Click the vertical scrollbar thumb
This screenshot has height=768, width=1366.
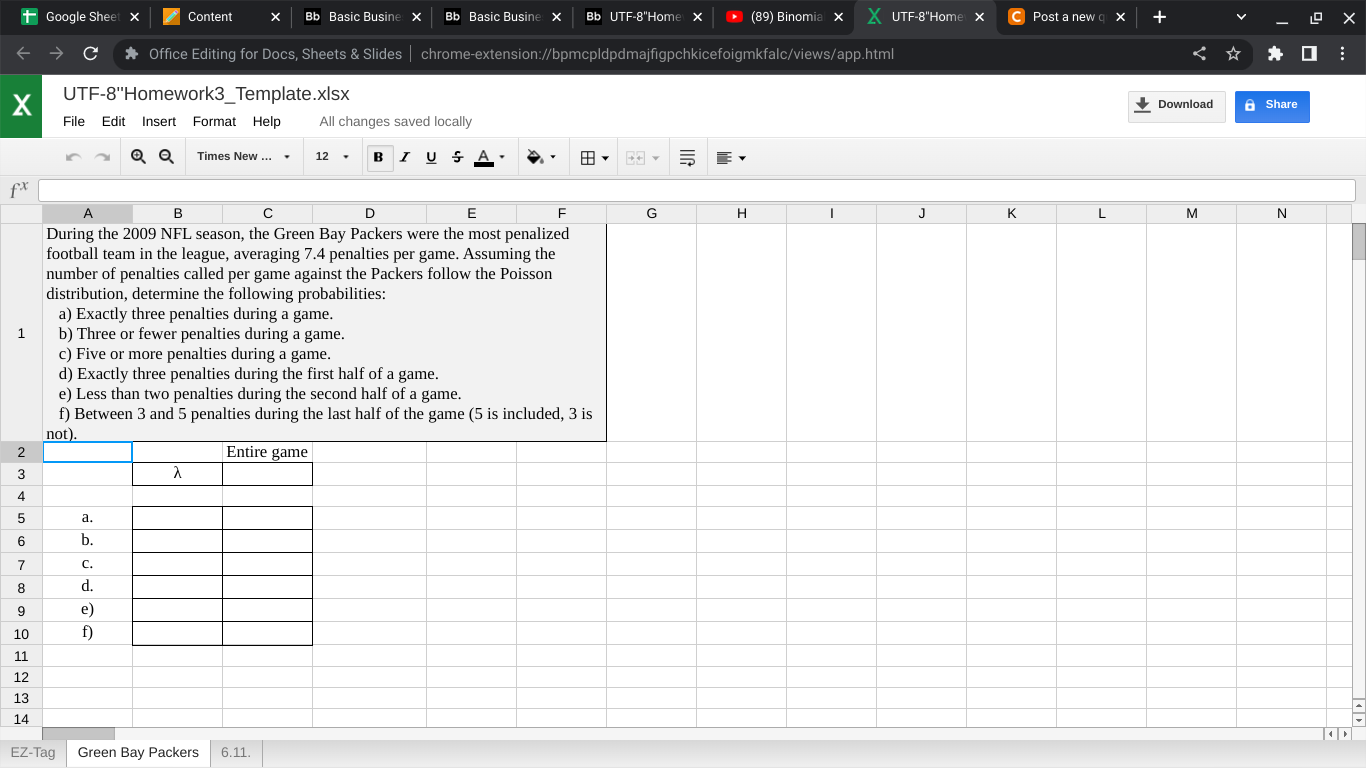[x=1358, y=242]
